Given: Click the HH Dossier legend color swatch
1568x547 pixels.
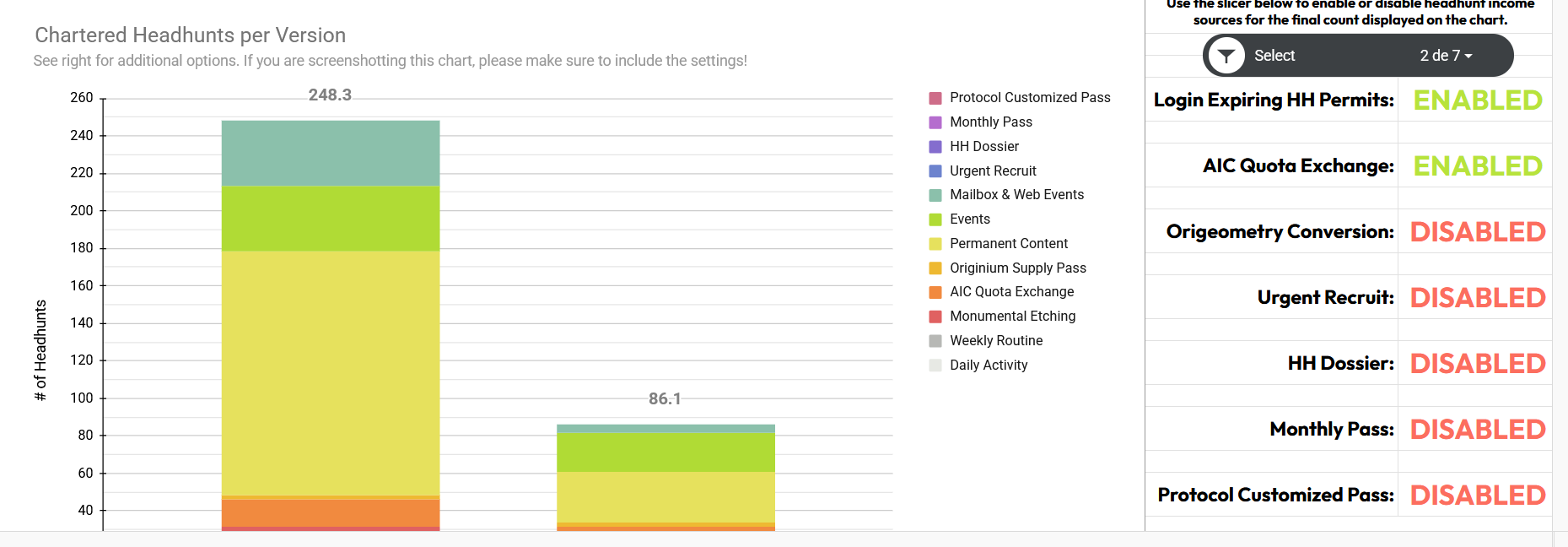Looking at the screenshot, I should (x=935, y=147).
